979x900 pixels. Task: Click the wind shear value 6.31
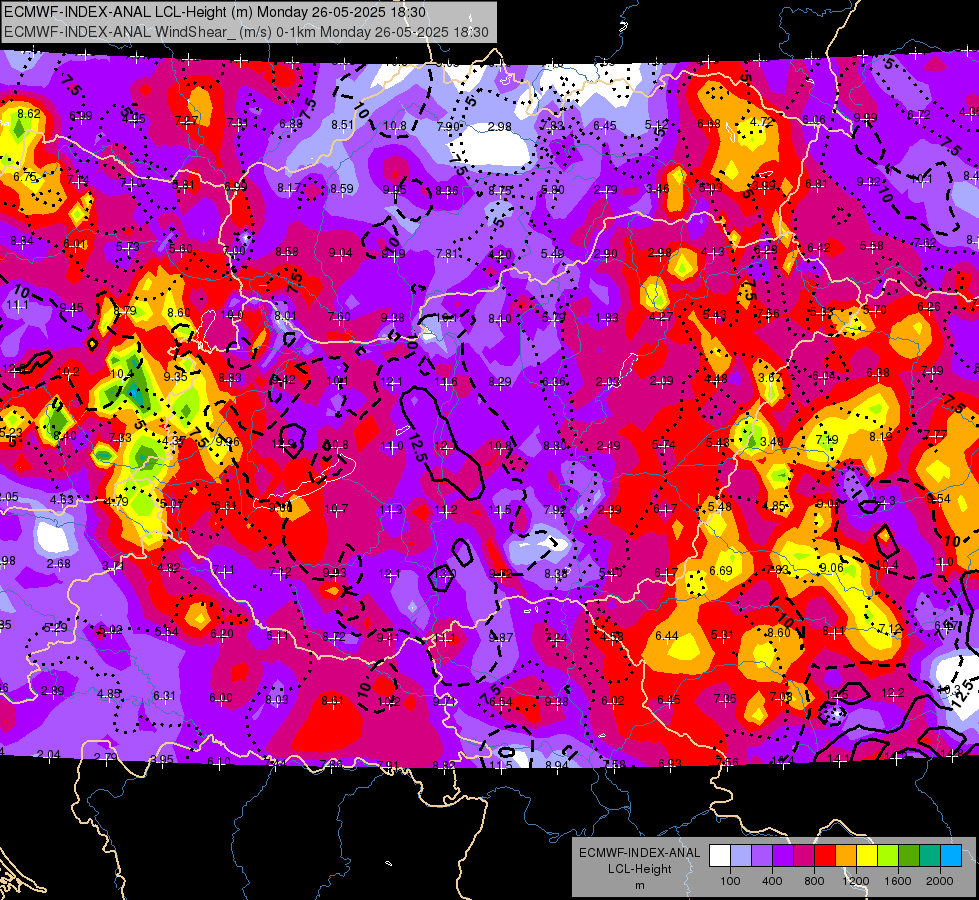coord(164,695)
